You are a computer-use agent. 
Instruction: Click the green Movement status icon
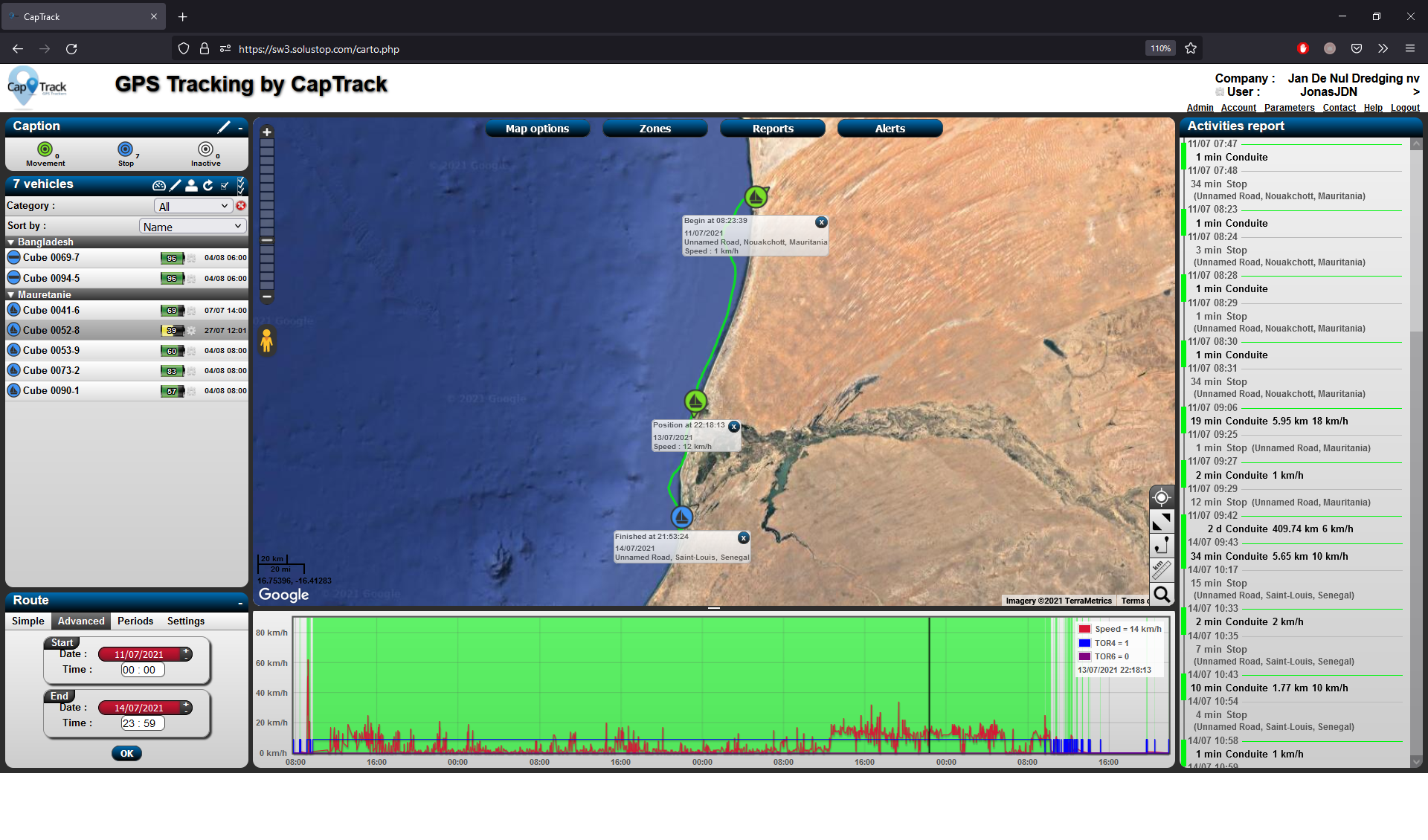coord(45,149)
